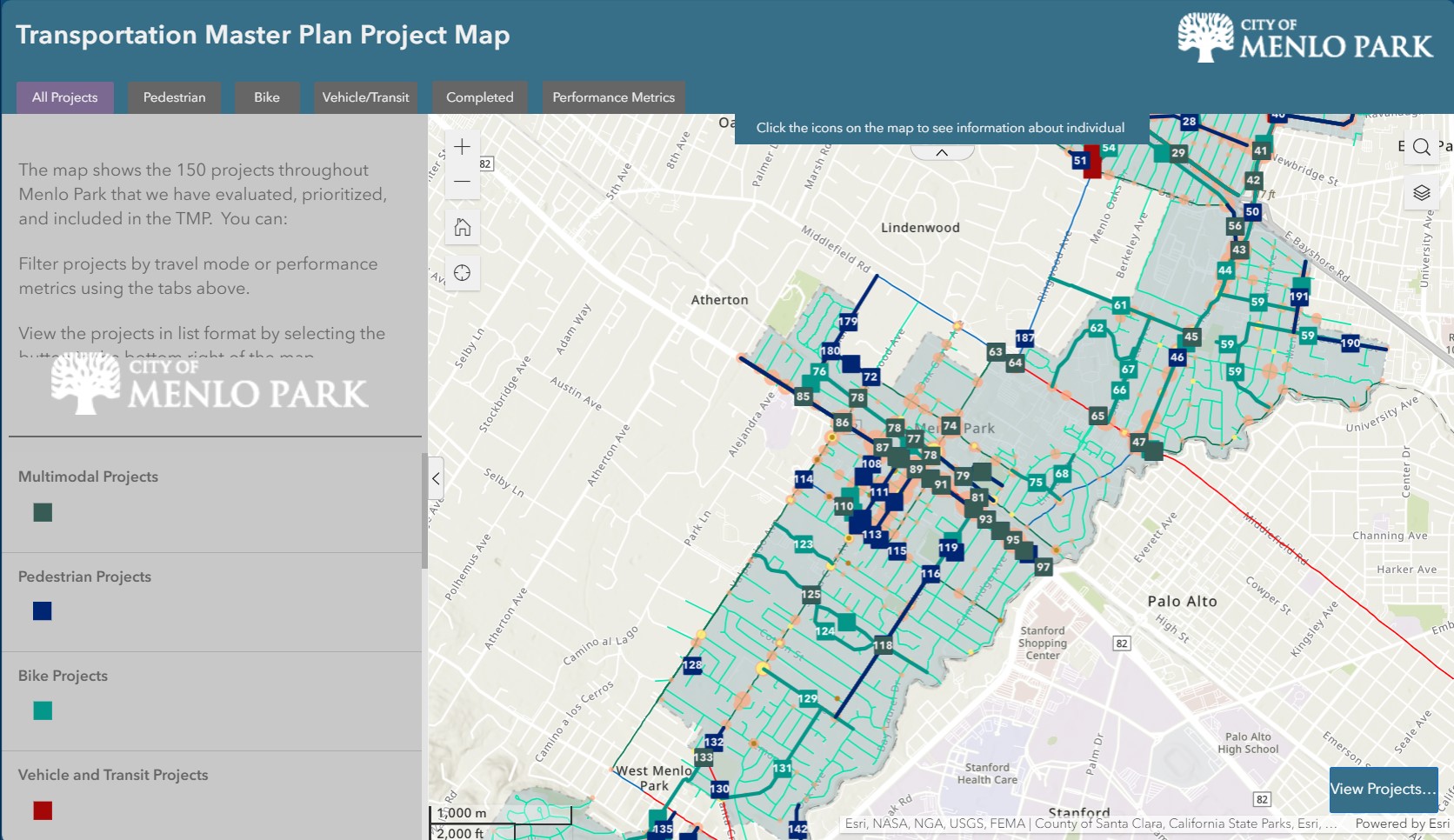The width and height of the screenshot is (1454, 840).
Task: Open the Bike tab
Action: (267, 97)
